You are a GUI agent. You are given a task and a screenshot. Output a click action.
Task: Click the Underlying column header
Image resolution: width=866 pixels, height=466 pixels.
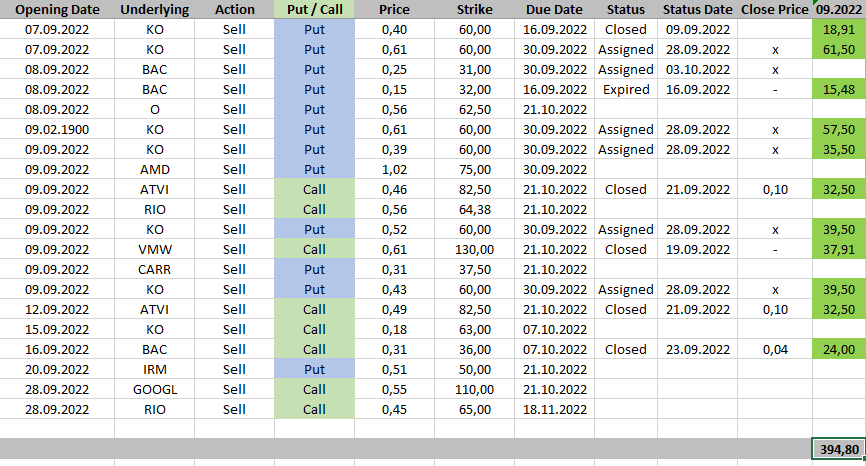point(154,10)
